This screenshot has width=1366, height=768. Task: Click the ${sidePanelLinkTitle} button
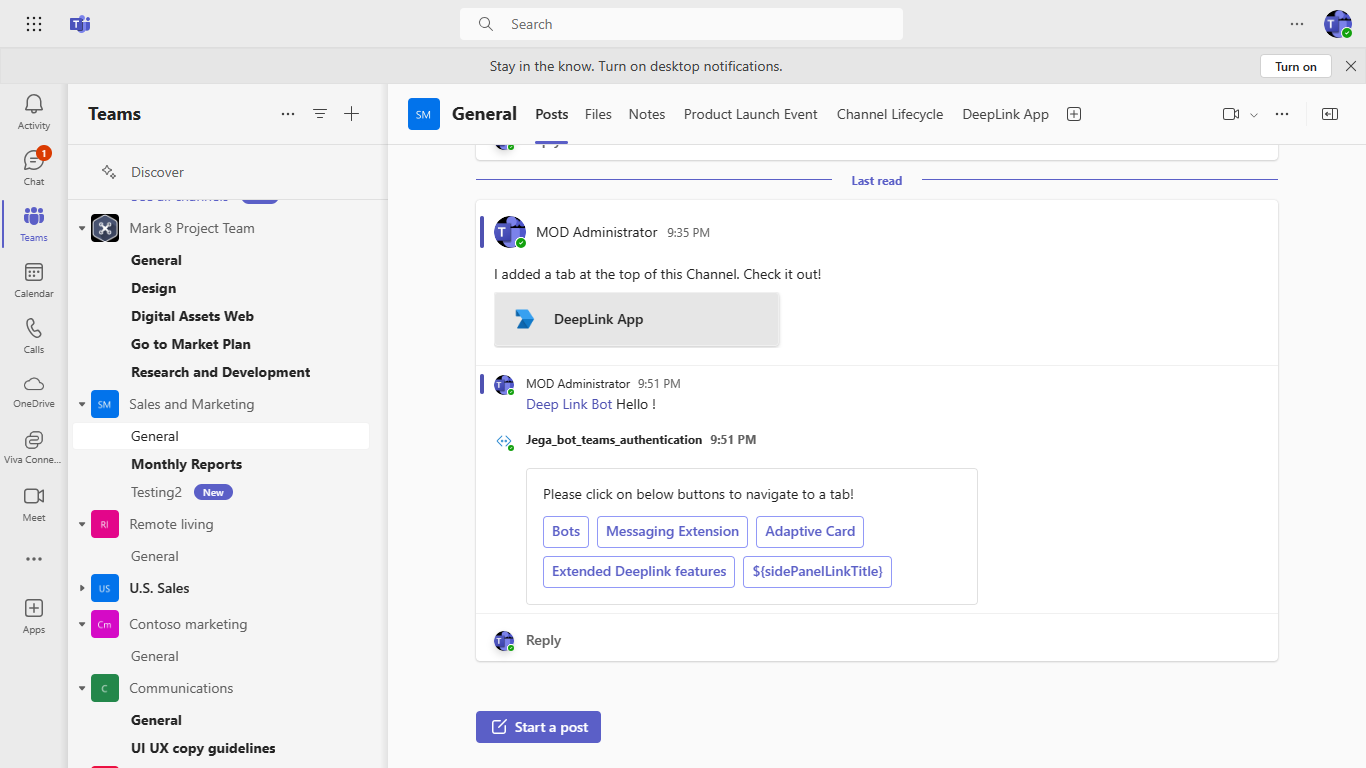pyautogui.click(x=817, y=571)
